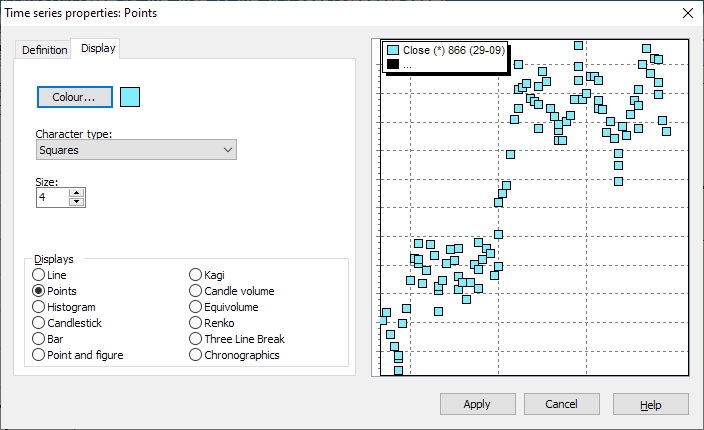Select the Line display radio button
The image size is (704, 430).
(x=39, y=275)
